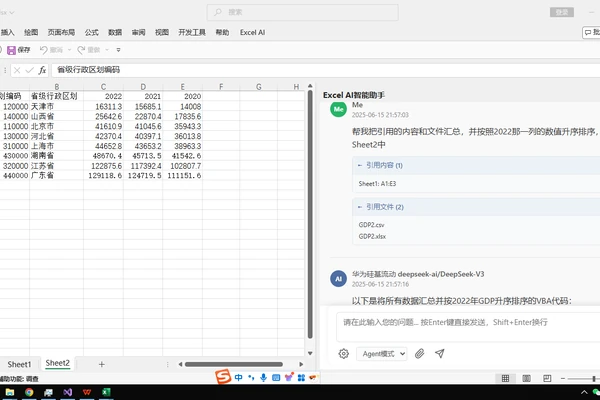Click the Redo (重做) arrow icon
600x400 pixels.
click(x=81, y=50)
